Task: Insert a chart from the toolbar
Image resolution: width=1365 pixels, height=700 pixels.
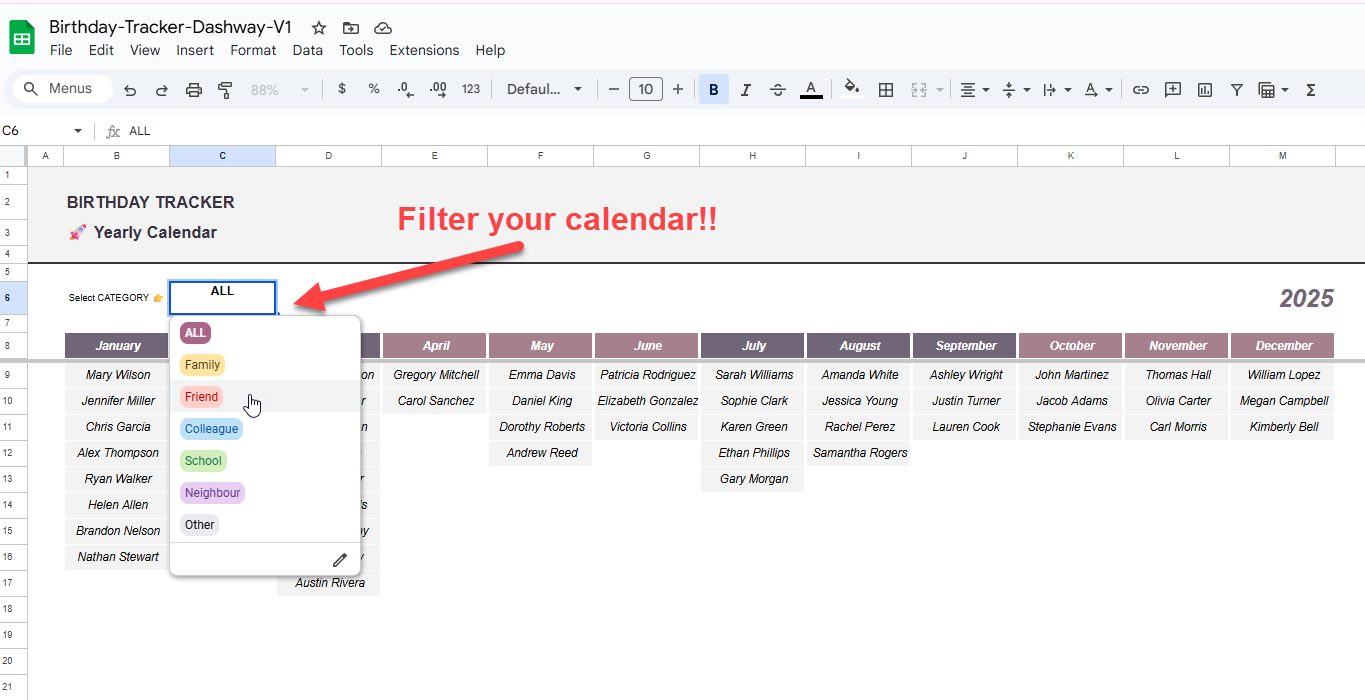Action: click(x=1205, y=90)
